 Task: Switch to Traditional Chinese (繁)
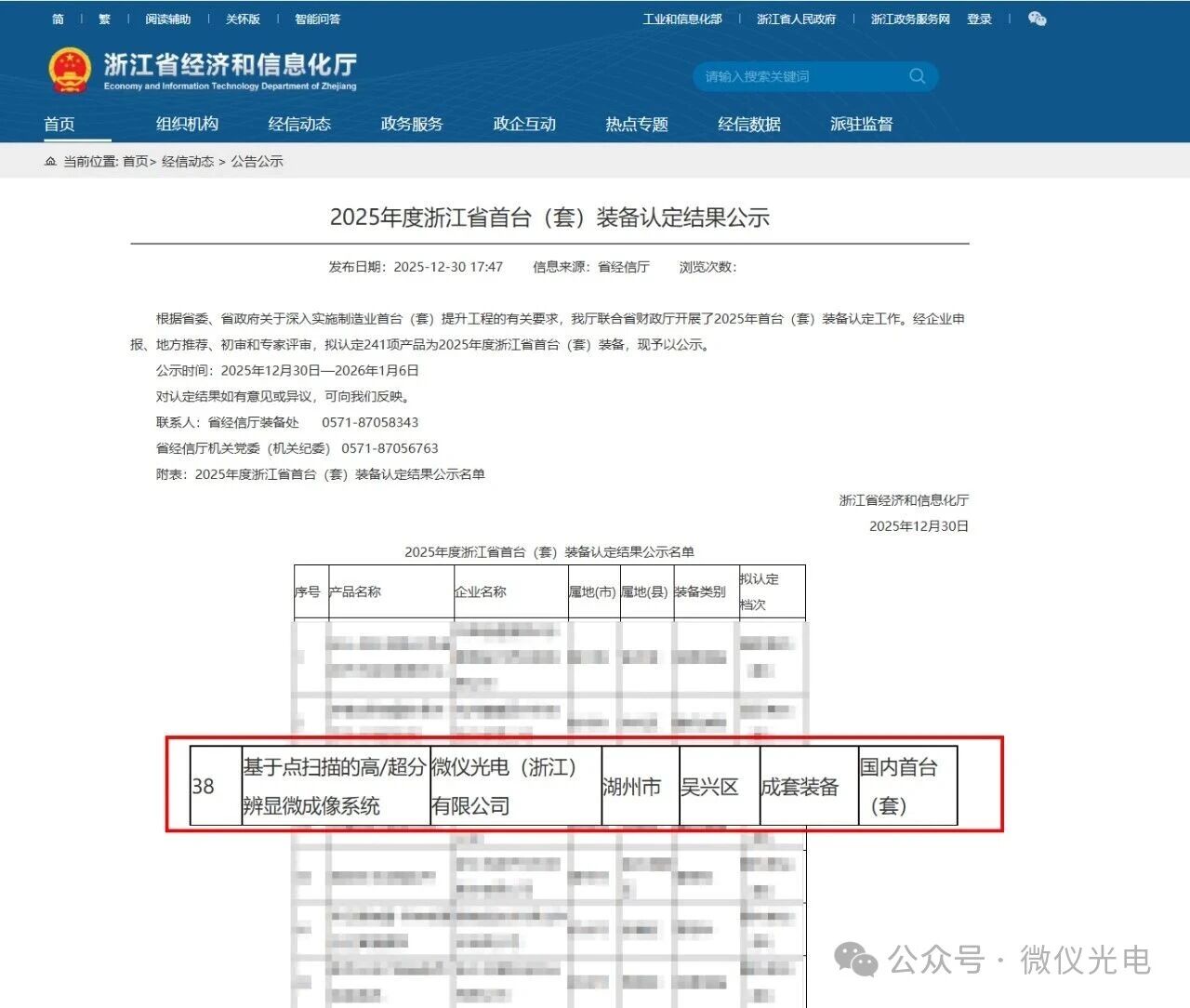[104, 19]
